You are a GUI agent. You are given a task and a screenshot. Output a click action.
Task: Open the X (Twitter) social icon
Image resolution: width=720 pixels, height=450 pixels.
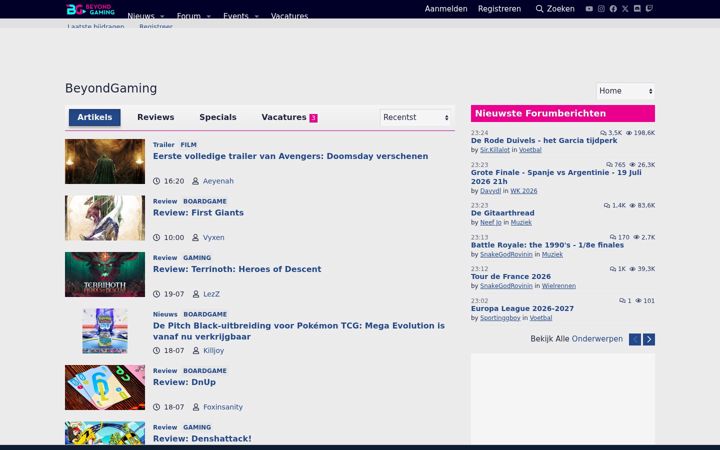pos(625,9)
